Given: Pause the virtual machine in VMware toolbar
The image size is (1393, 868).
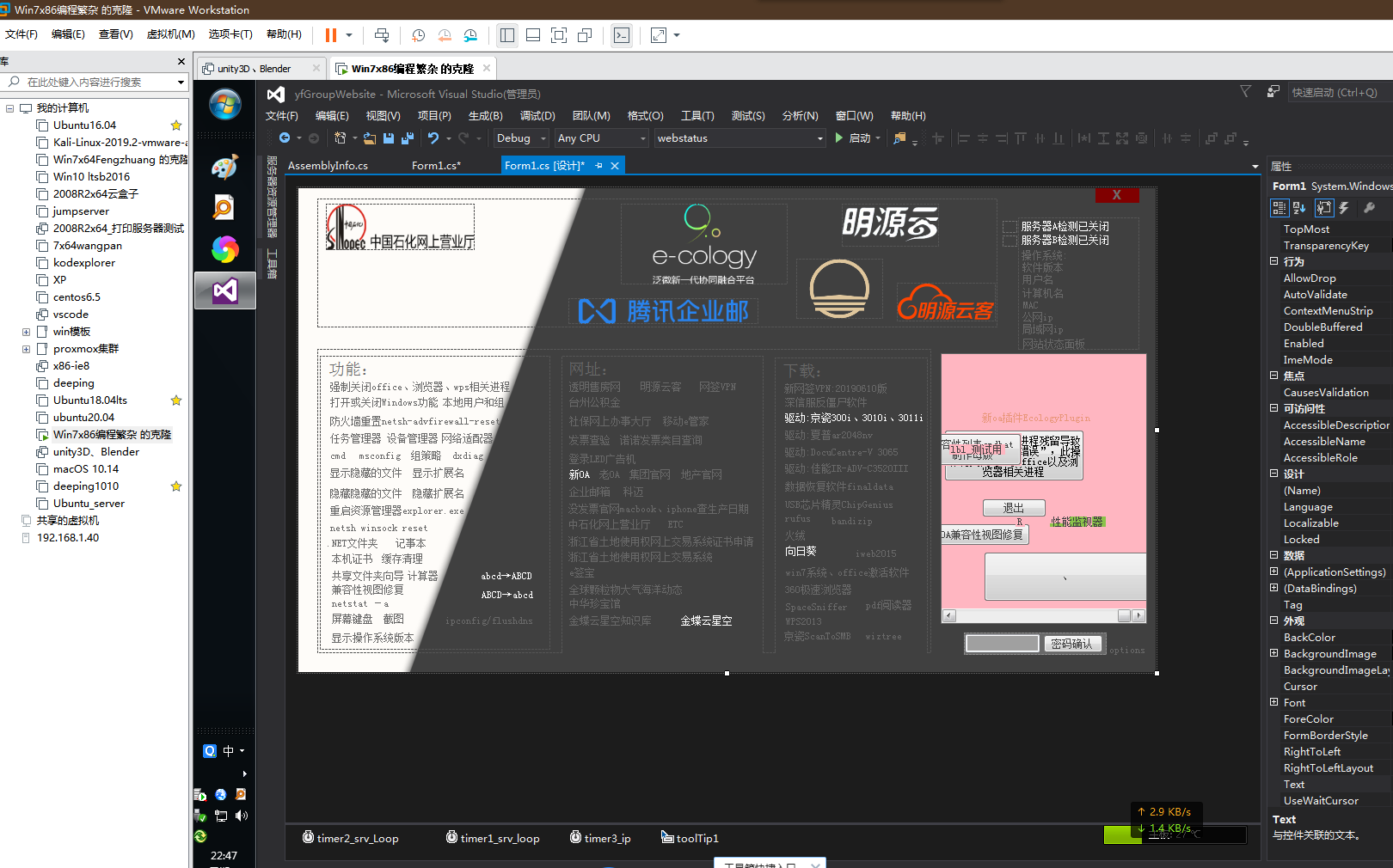Looking at the screenshot, I should (331, 35).
